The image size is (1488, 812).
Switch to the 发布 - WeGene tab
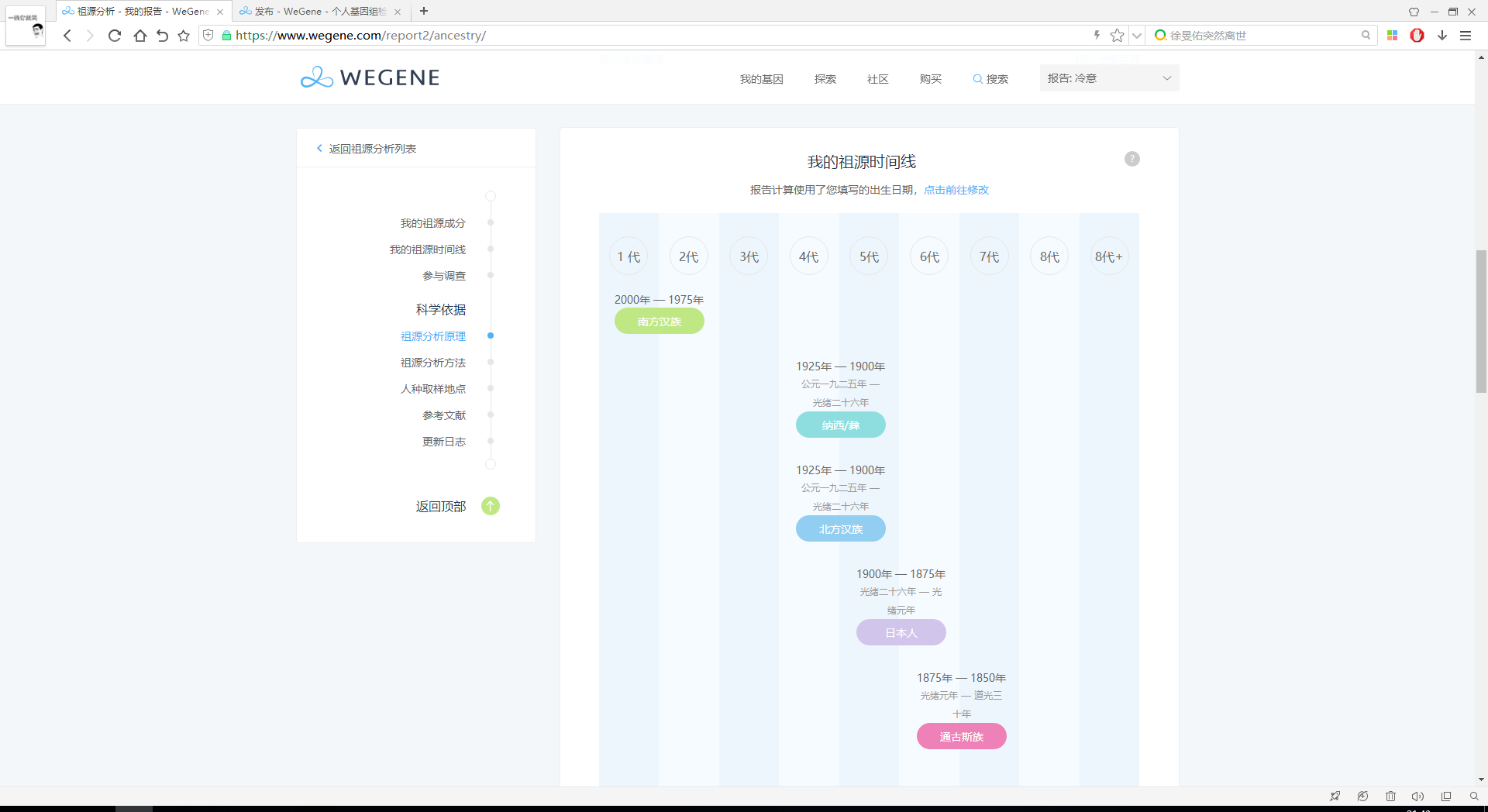319,12
